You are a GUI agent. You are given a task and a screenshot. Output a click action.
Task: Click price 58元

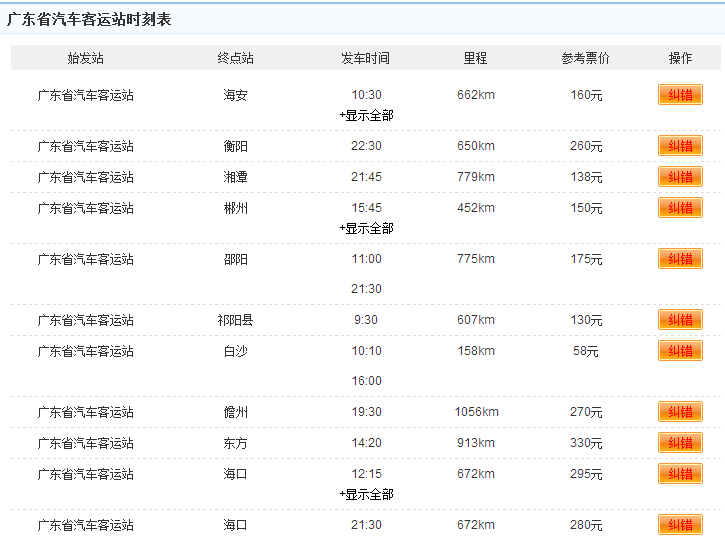tap(585, 351)
